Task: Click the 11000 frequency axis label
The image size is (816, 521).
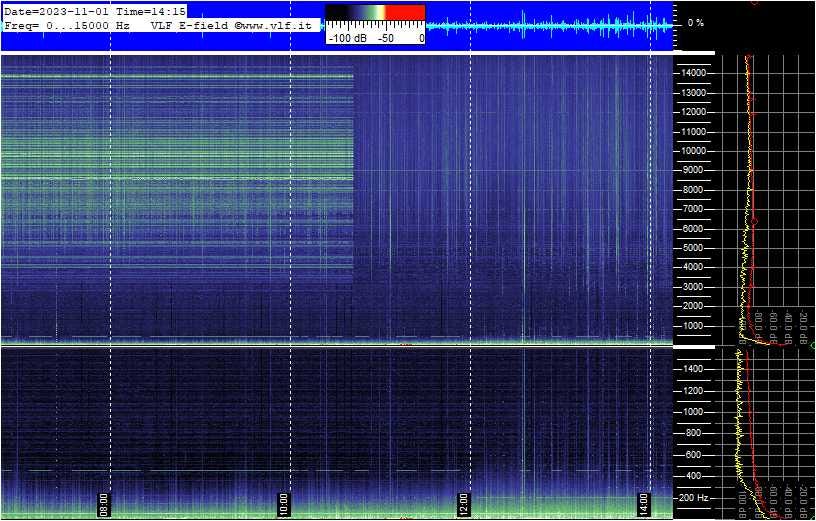Action: tap(693, 132)
